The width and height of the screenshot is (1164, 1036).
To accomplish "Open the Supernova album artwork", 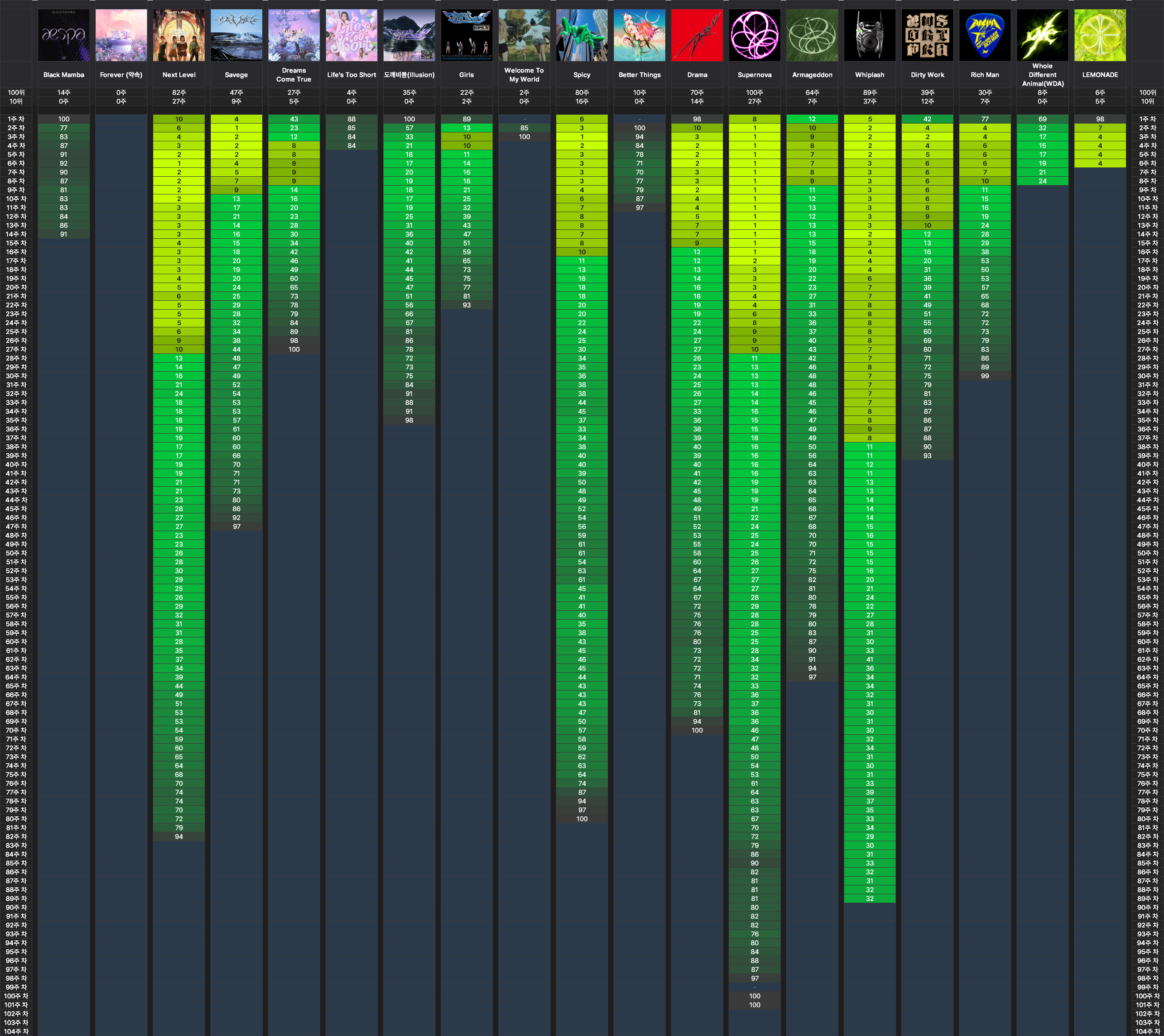I will click(x=755, y=35).
